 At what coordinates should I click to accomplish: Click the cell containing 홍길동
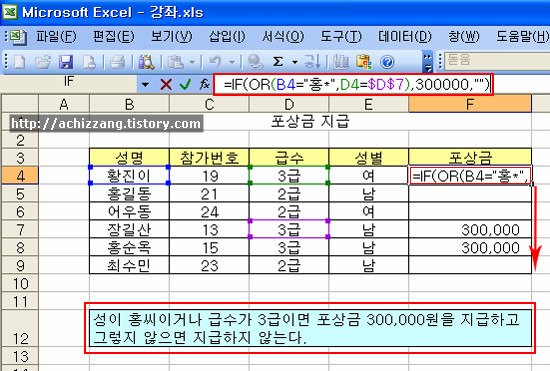pos(129,194)
